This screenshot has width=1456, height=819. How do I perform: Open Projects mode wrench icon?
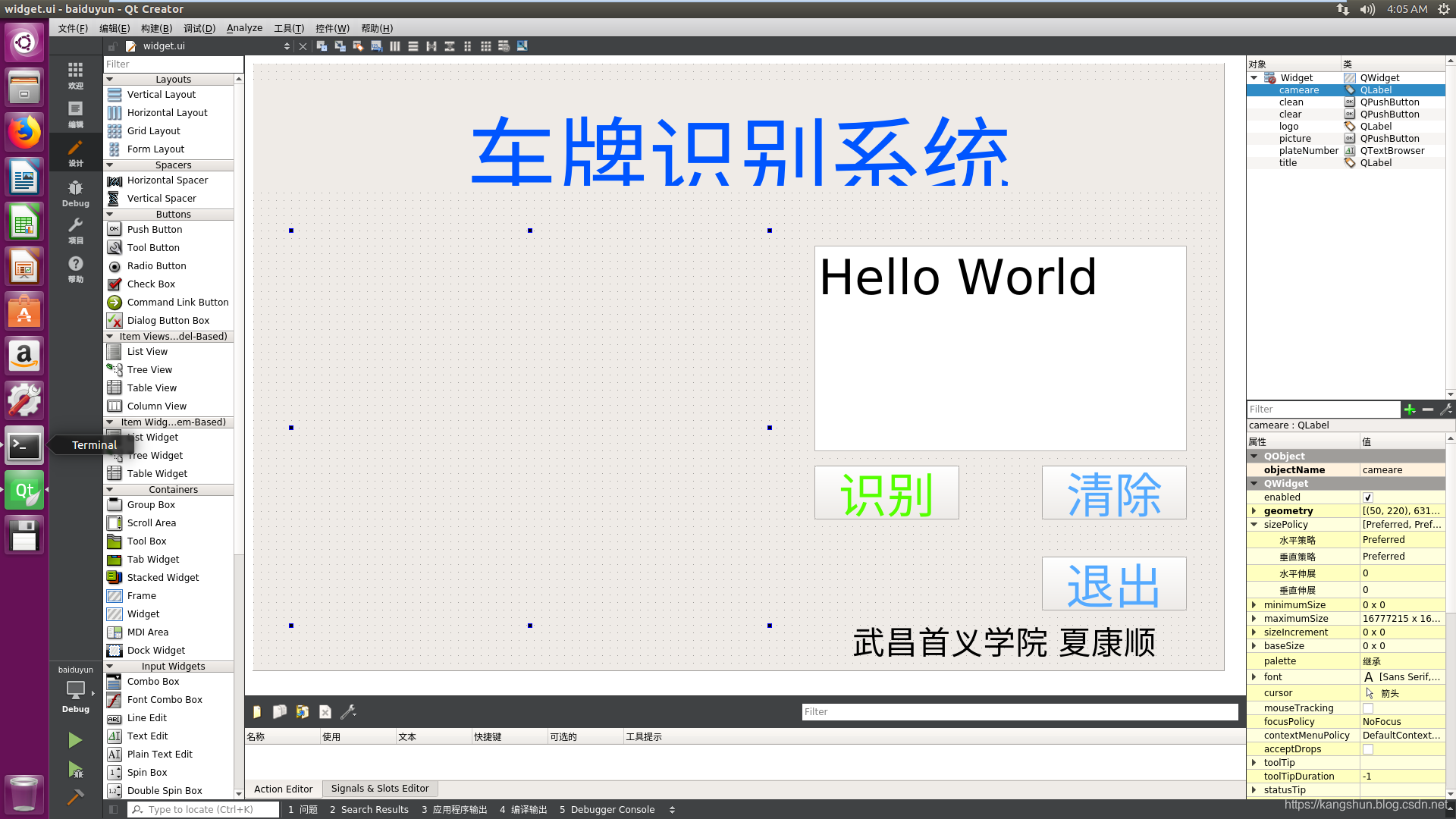pyautogui.click(x=75, y=231)
